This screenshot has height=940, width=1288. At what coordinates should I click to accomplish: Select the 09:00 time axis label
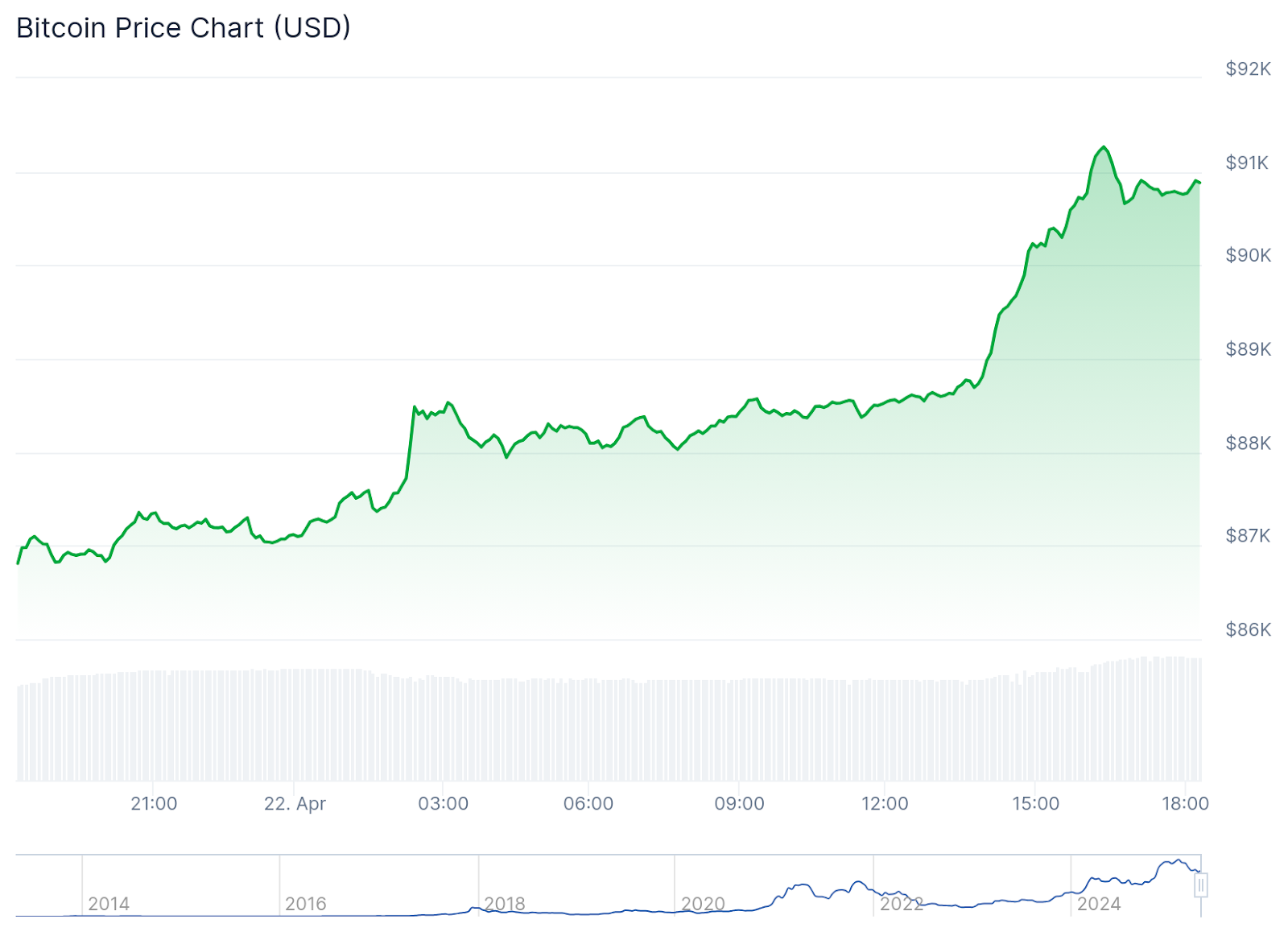click(x=739, y=803)
